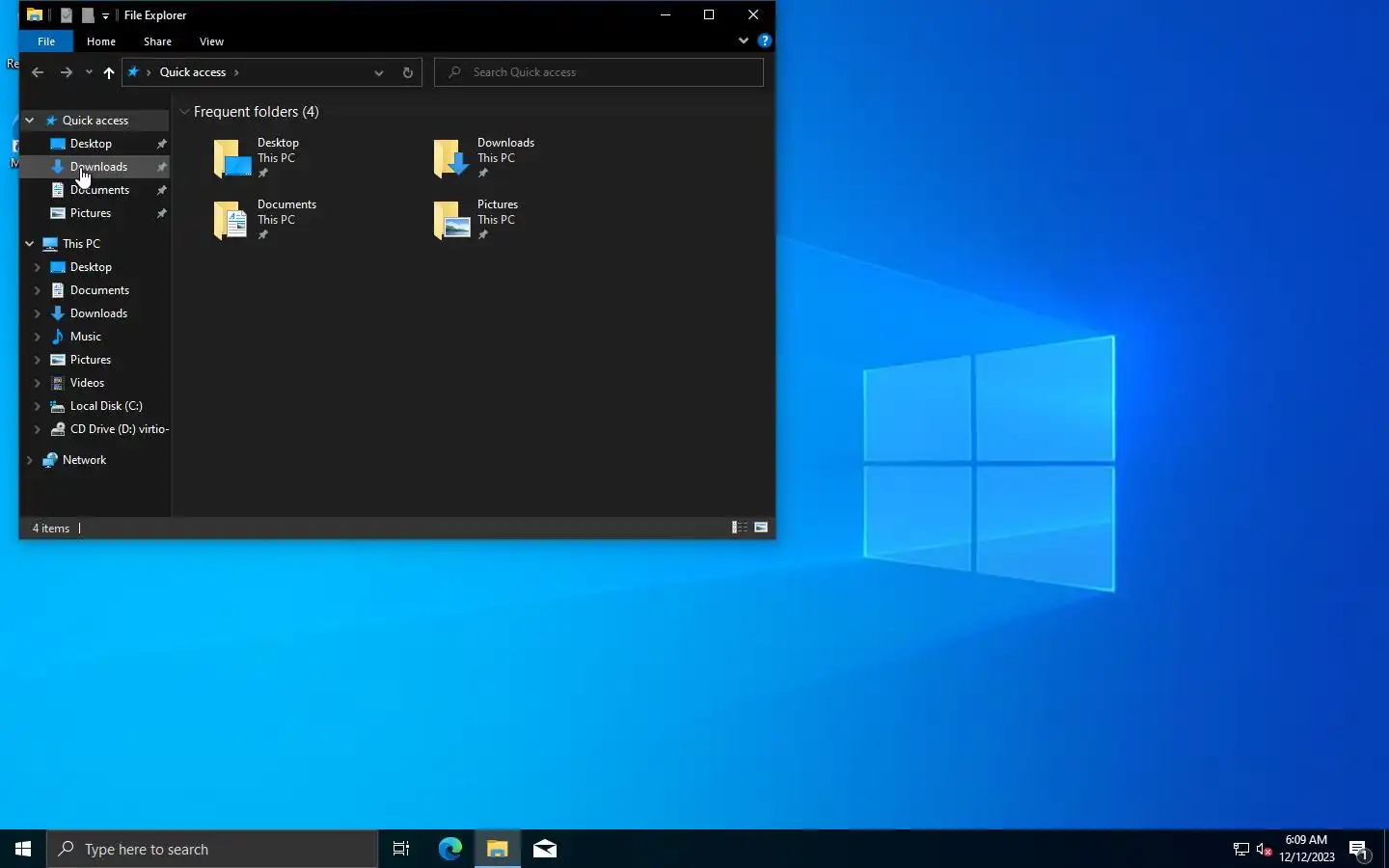Open the Recent locations dropdown arrow
This screenshot has height=868, width=1389.
tap(89, 72)
